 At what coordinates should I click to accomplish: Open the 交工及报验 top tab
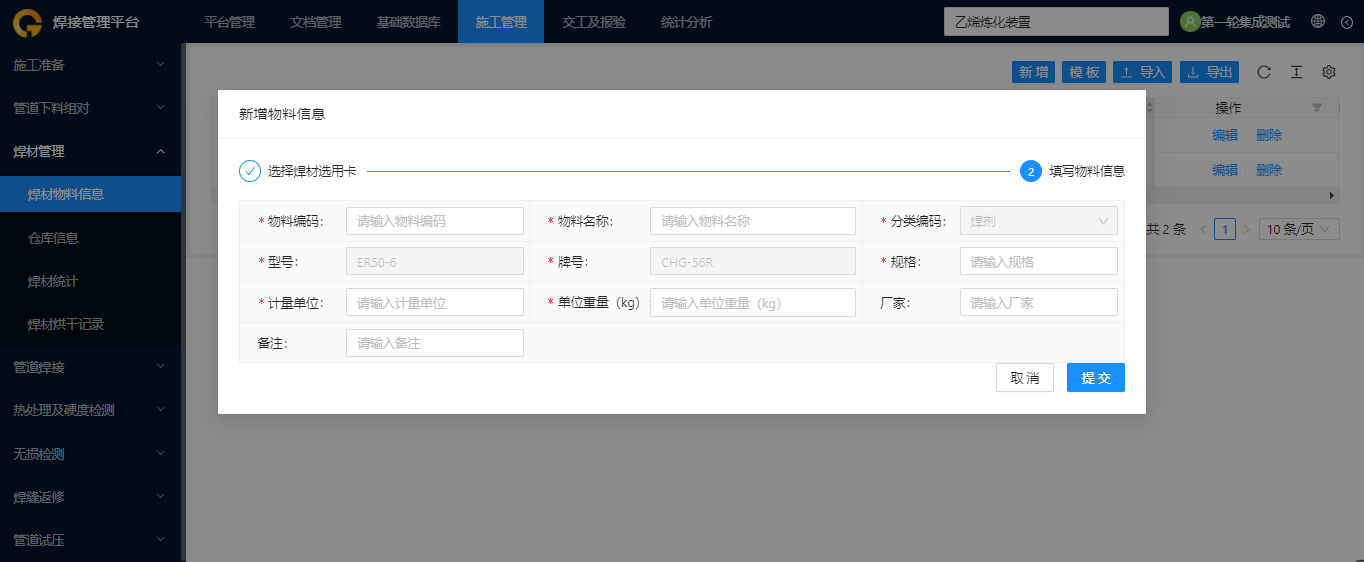tap(594, 22)
